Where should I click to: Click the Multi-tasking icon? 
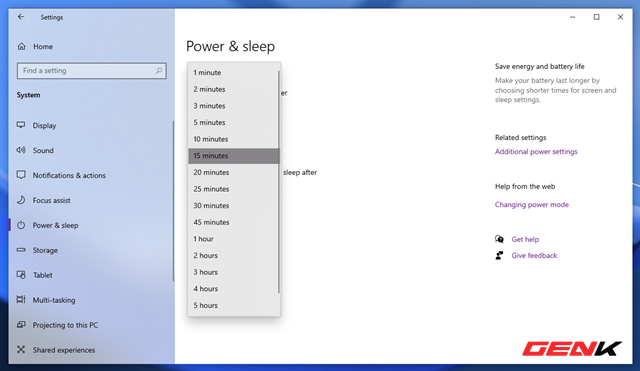click(x=21, y=300)
